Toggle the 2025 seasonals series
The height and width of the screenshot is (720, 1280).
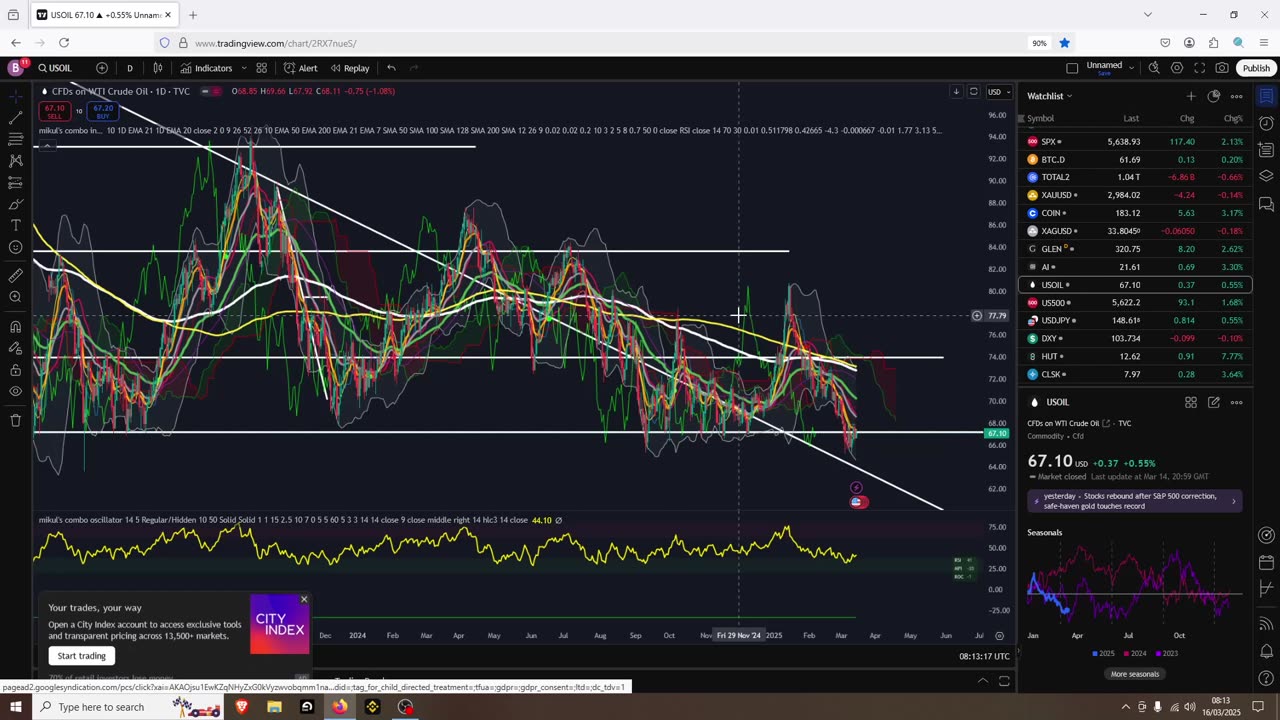tap(1103, 653)
